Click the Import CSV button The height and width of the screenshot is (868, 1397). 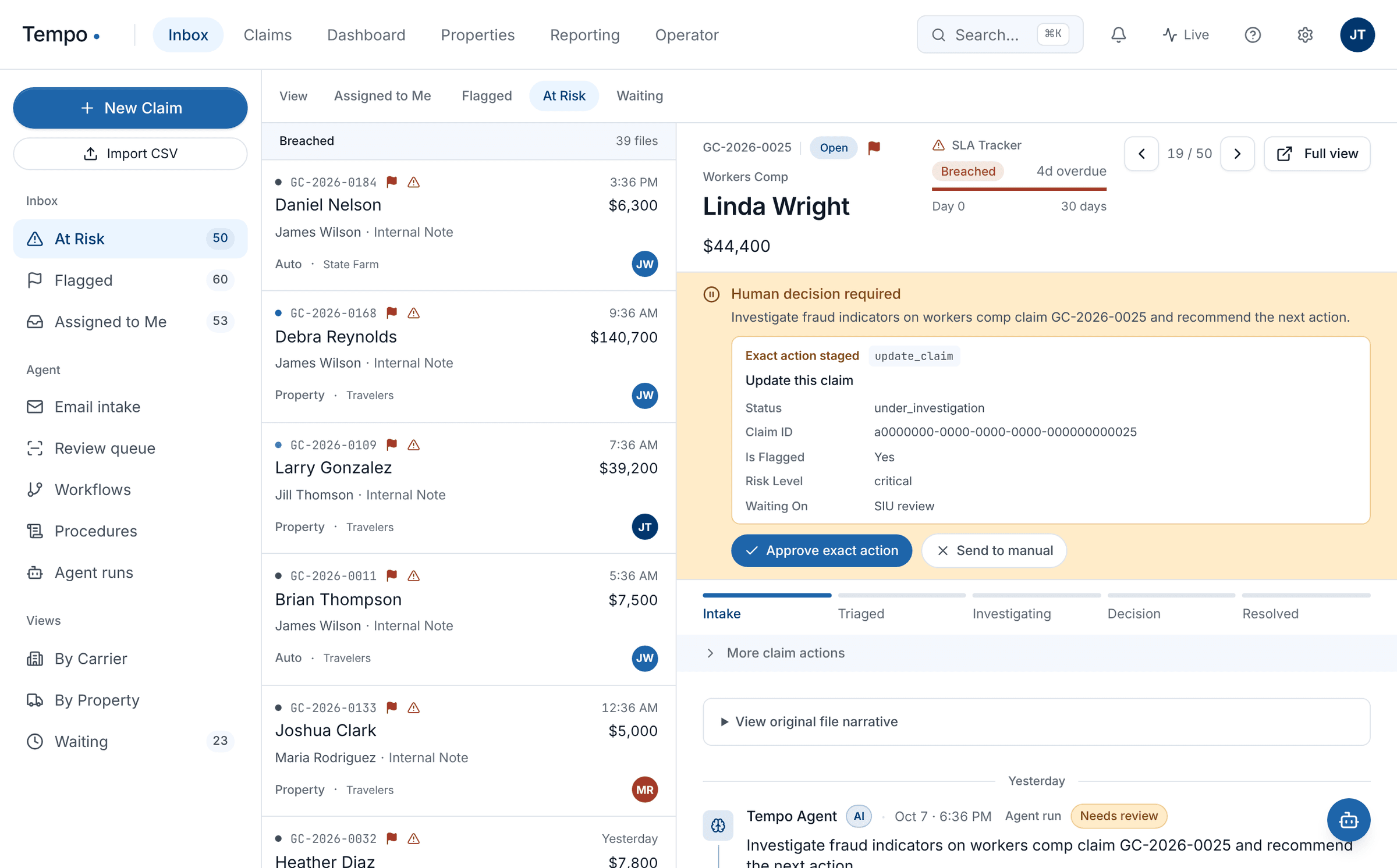tap(130, 154)
